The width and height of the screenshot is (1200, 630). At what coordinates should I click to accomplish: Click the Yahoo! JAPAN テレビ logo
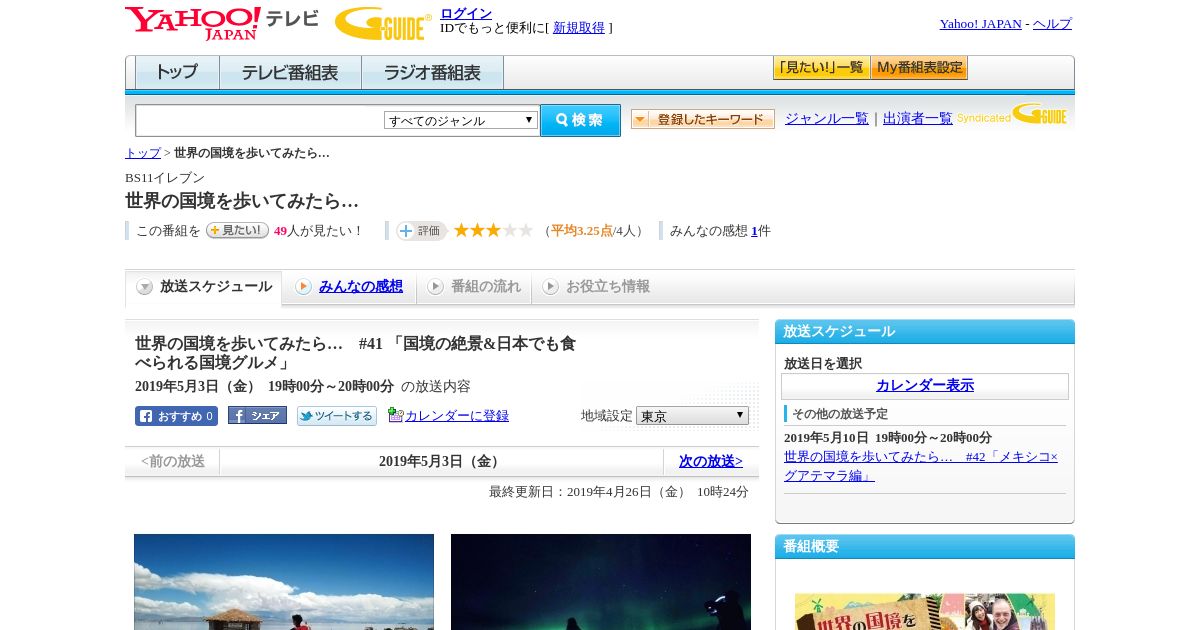pos(222,23)
